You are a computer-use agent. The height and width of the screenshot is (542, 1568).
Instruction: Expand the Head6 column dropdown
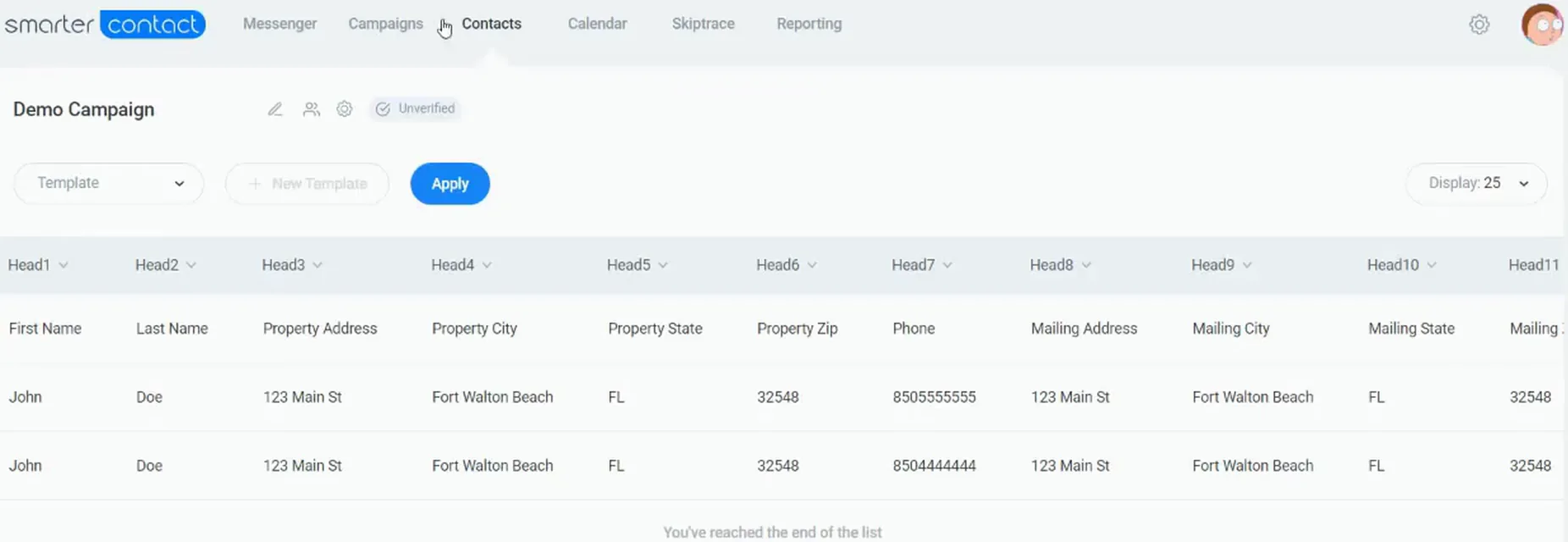tap(812, 265)
